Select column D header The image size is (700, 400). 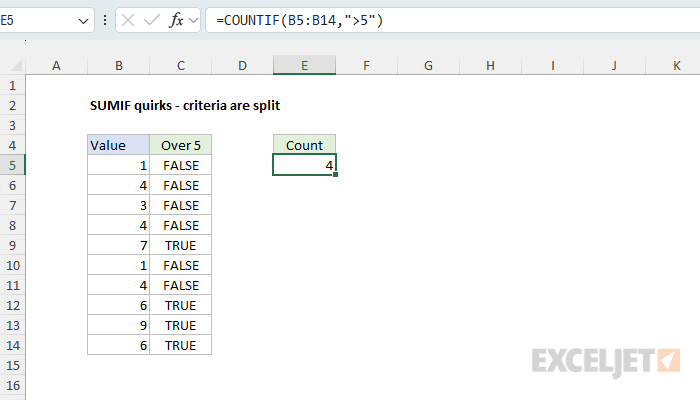(x=242, y=66)
